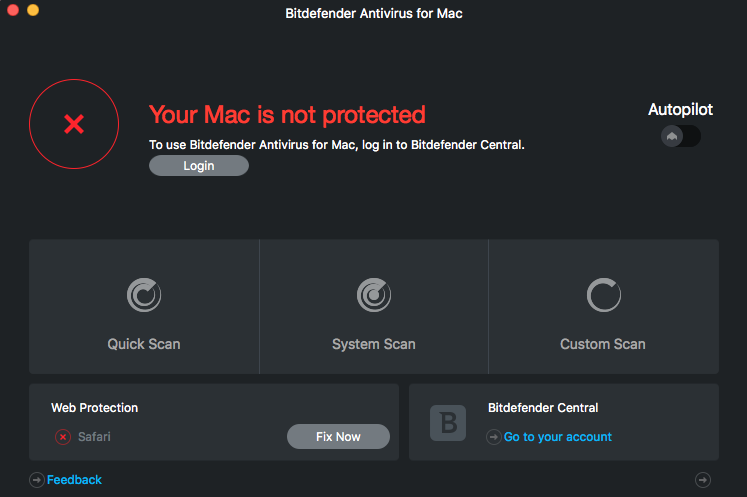Click the red X icon beside Safari
Image resolution: width=747 pixels, height=497 pixels.
(63, 437)
